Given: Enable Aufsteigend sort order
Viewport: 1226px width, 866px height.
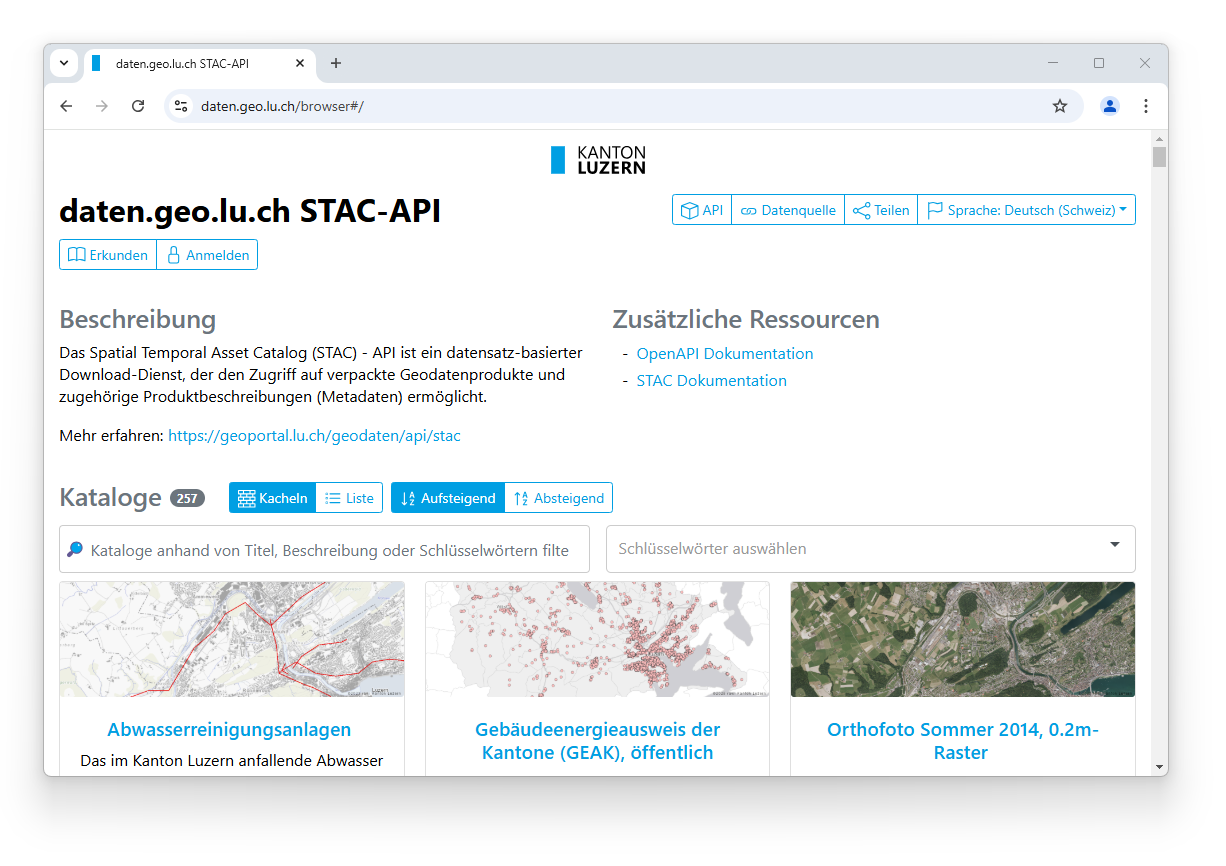Looking at the screenshot, I should [448, 497].
